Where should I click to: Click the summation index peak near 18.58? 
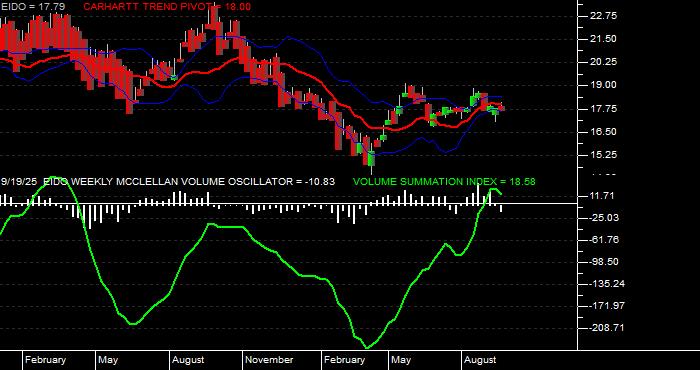494,190
